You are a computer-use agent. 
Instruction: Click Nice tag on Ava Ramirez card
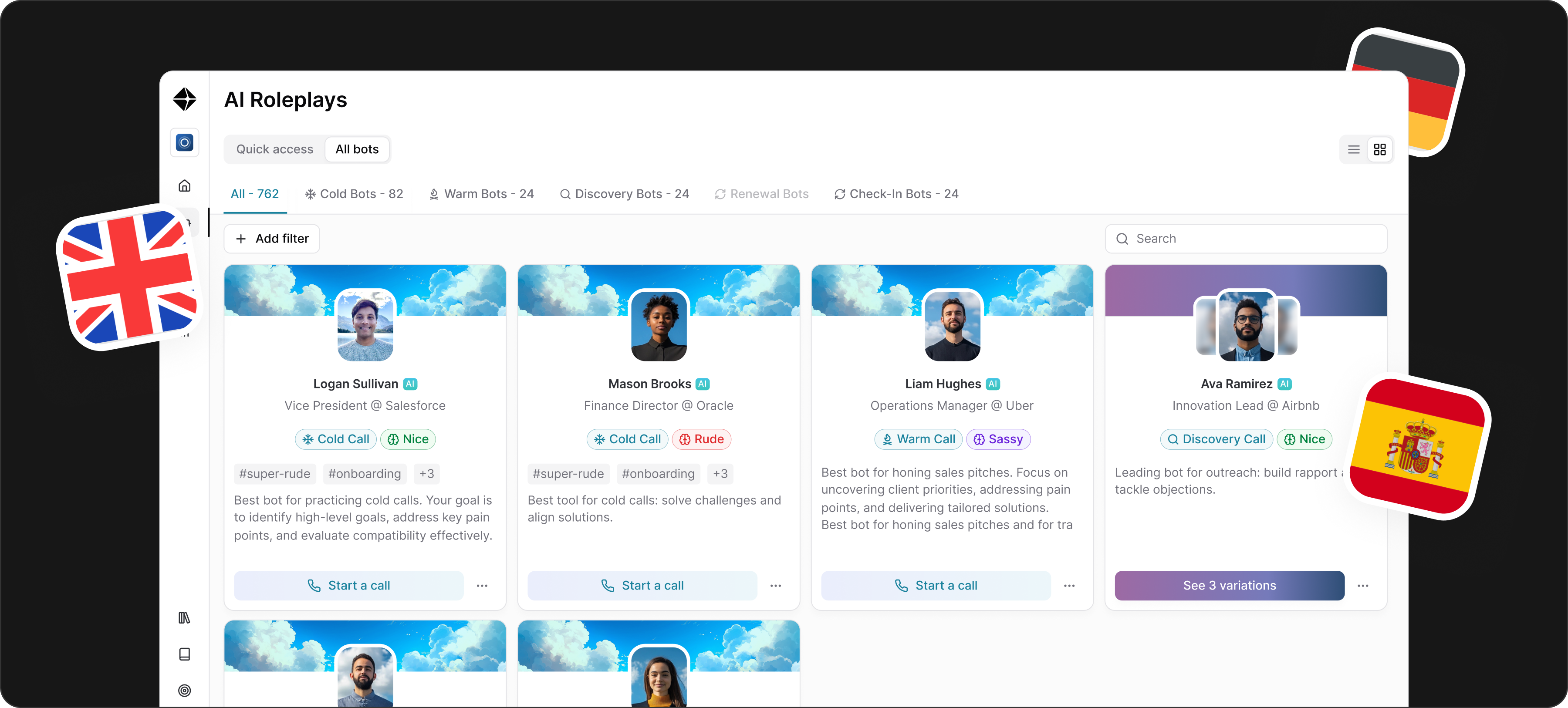1304,439
